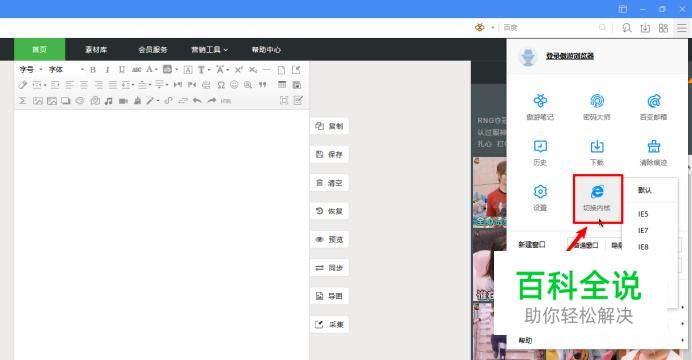
Task: Open 设置 gear settings icon
Action: [x=540, y=198]
